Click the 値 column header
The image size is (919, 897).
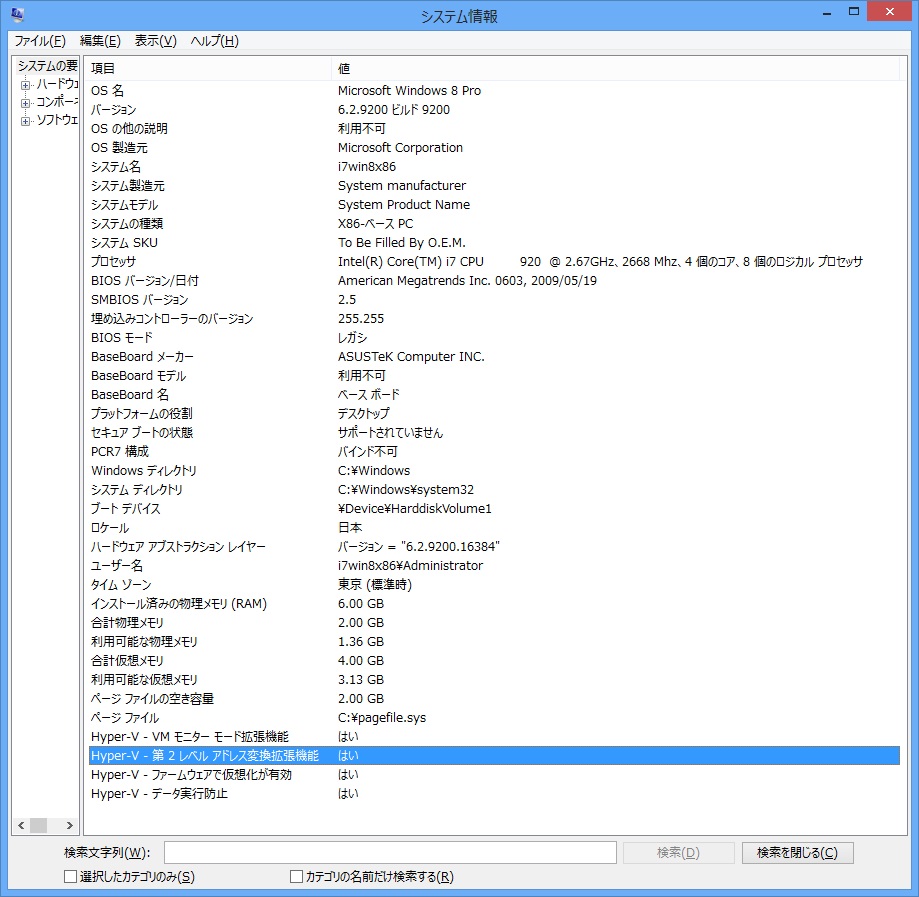click(615, 69)
